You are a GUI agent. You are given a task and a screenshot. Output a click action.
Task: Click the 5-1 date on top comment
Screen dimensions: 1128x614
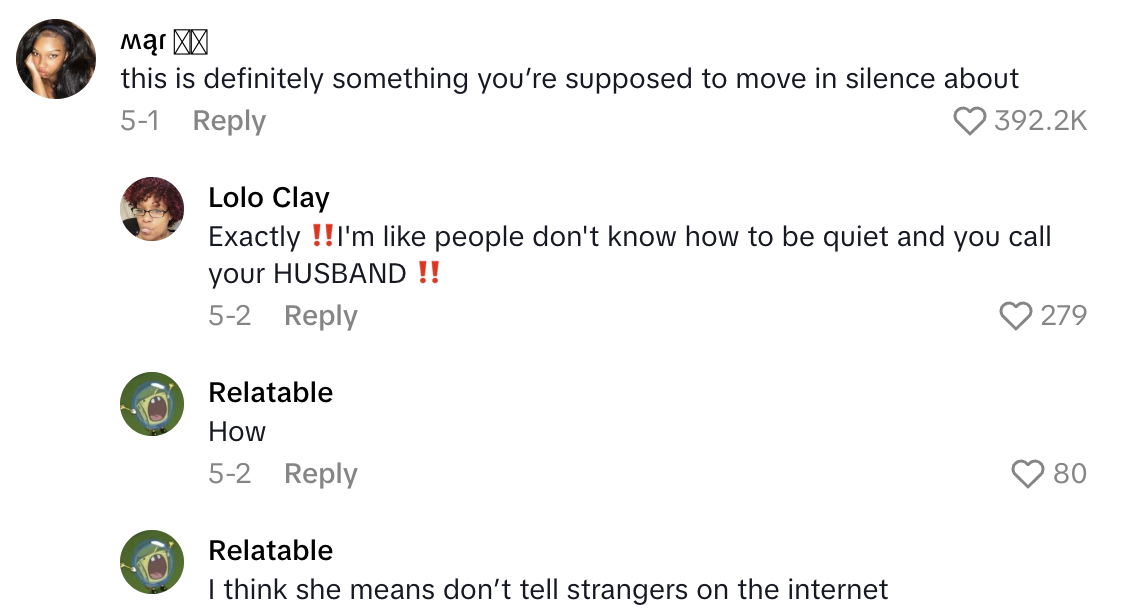pyautogui.click(x=139, y=121)
